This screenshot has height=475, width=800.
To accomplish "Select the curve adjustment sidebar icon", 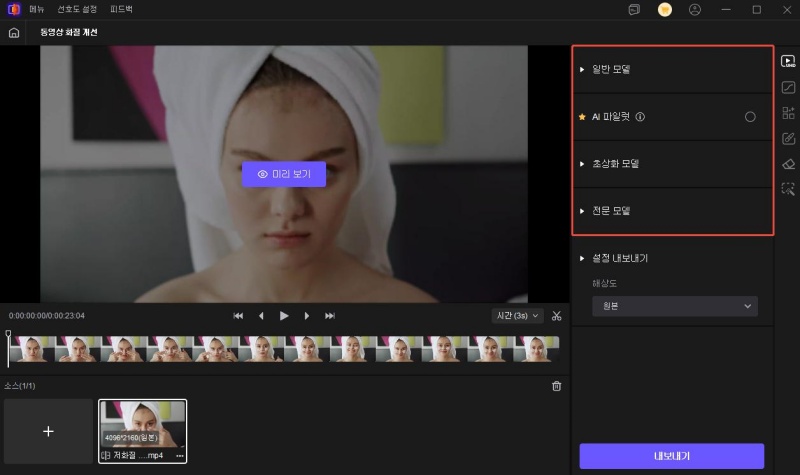I will (x=787, y=88).
